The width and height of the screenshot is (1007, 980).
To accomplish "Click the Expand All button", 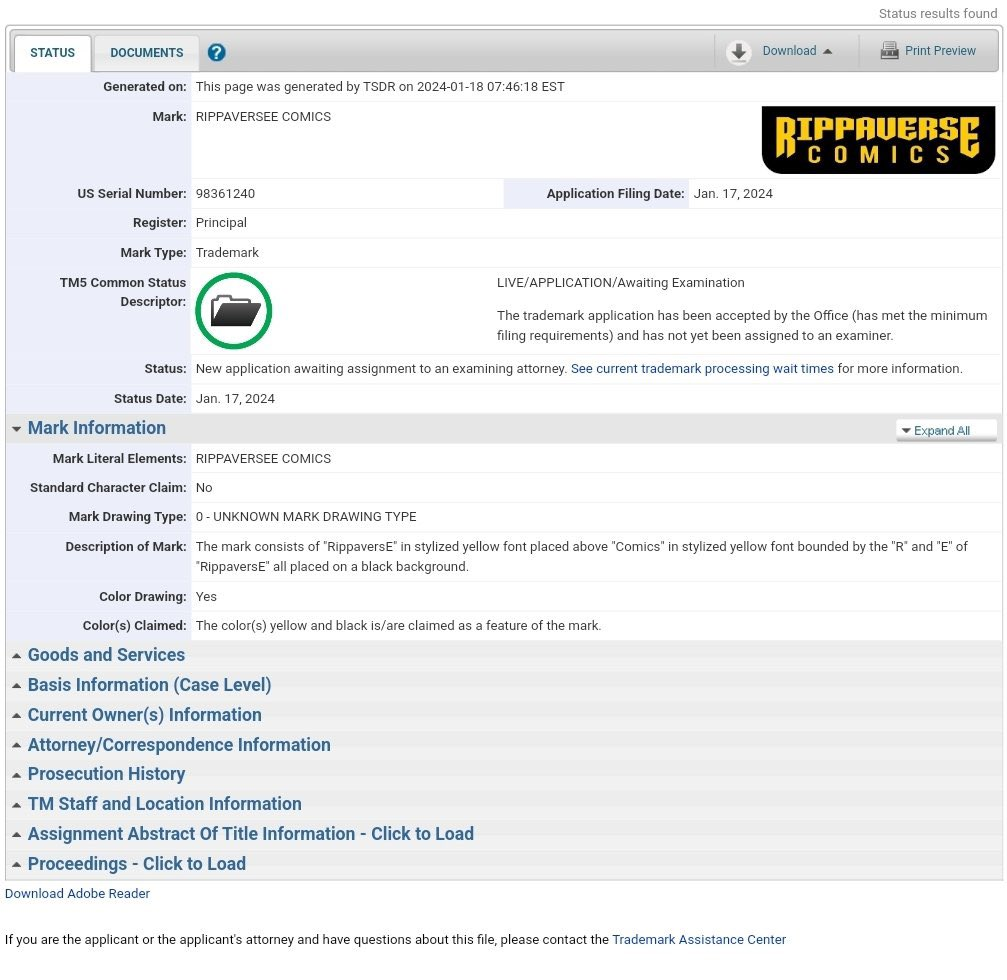I will [x=946, y=430].
